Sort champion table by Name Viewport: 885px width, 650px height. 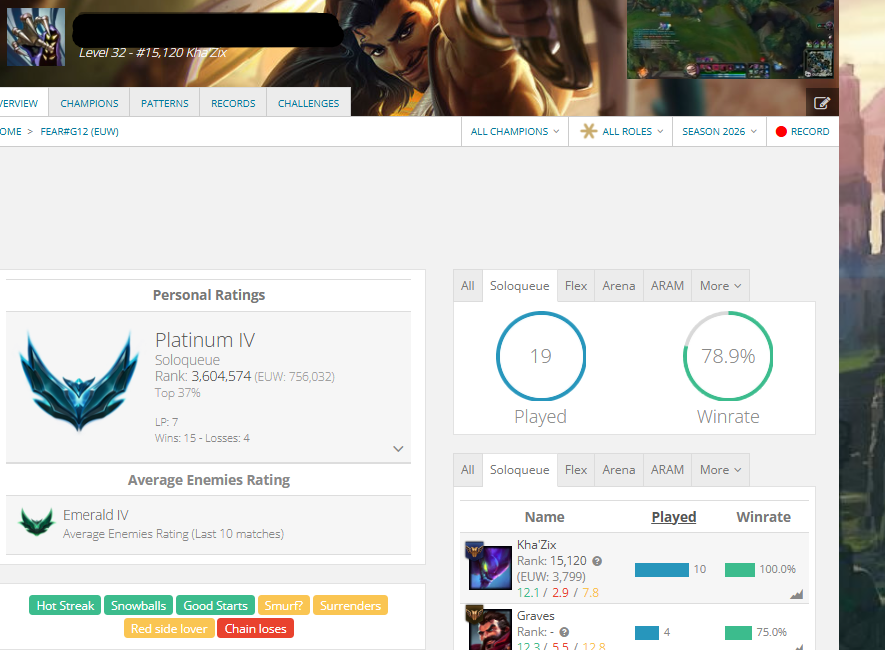(544, 517)
